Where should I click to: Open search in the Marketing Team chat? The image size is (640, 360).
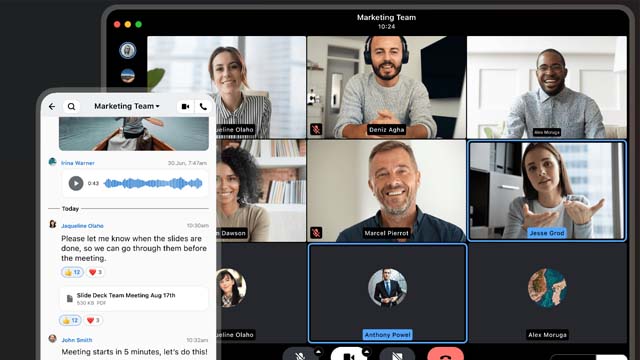point(71,107)
